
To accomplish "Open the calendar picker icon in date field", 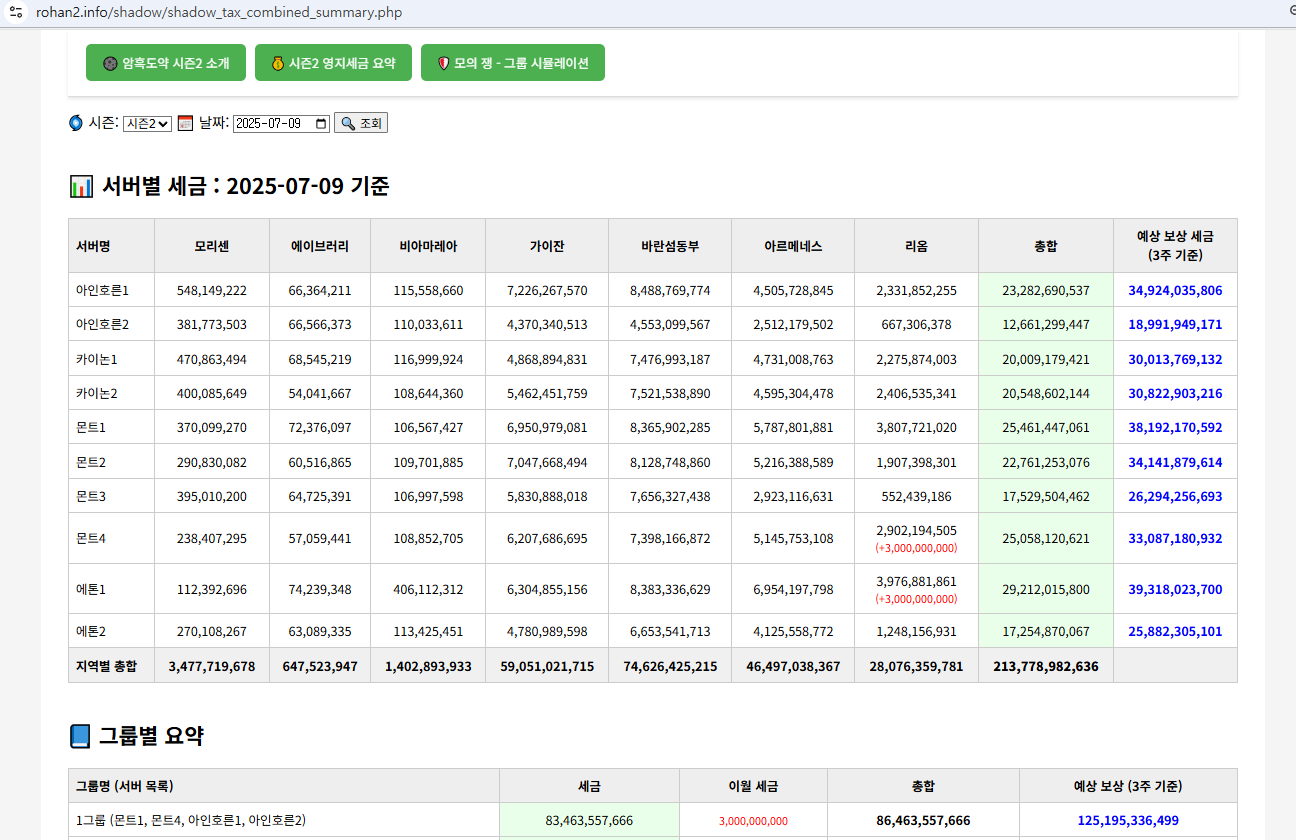I will coord(321,123).
